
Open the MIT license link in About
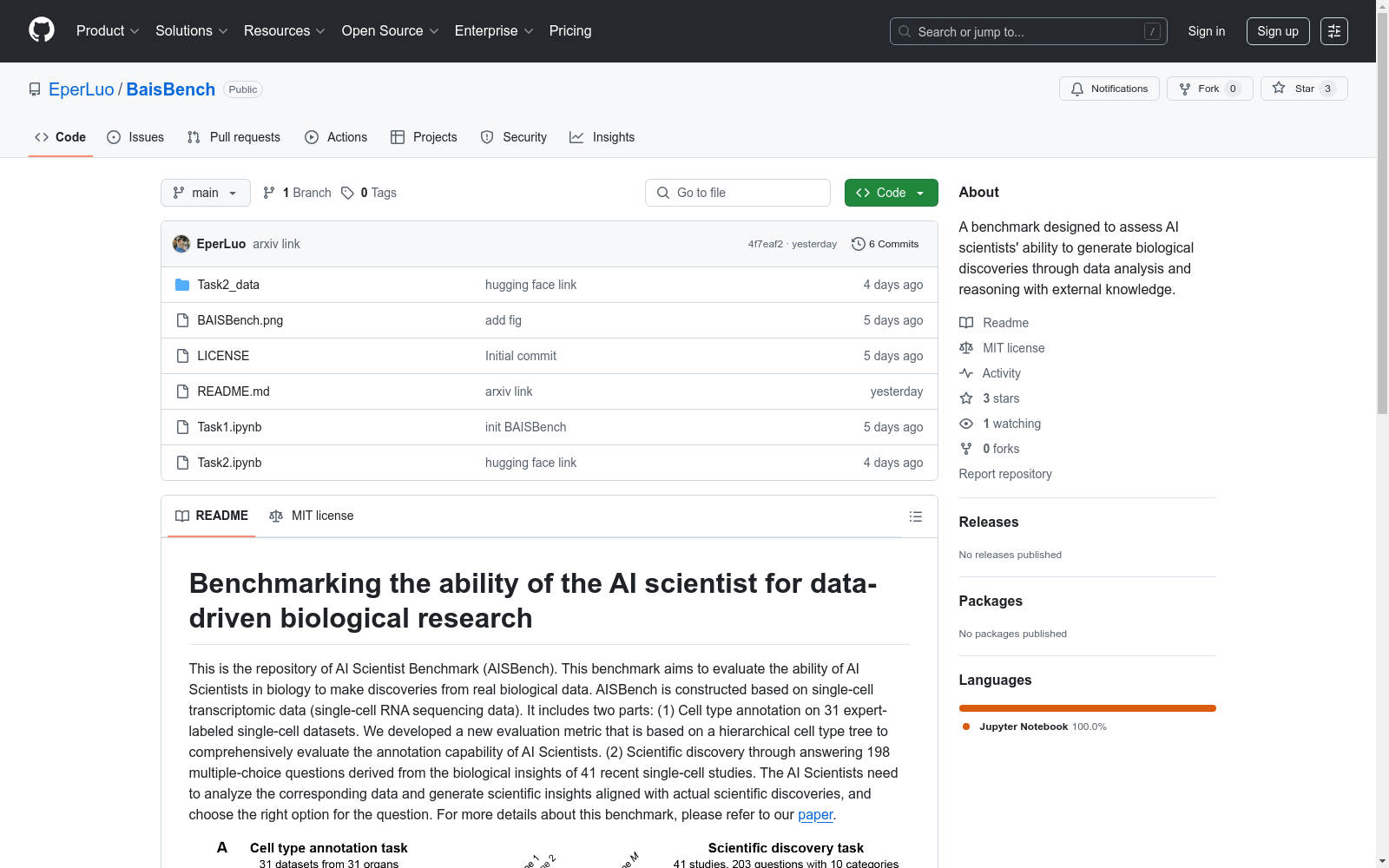tap(1002, 348)
